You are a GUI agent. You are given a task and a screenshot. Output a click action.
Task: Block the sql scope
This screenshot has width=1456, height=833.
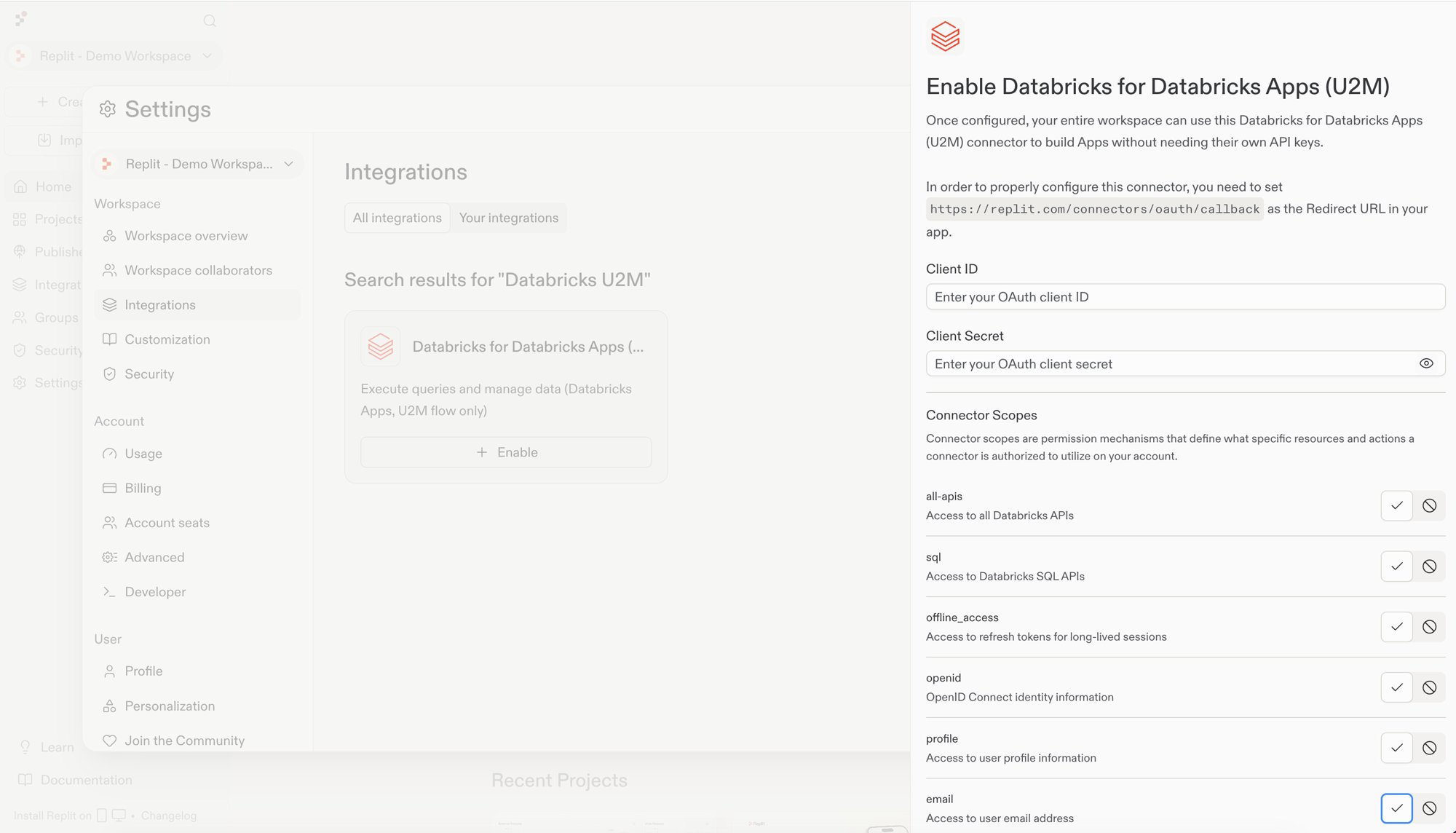pyautogui.click(x=1429, y=566)
